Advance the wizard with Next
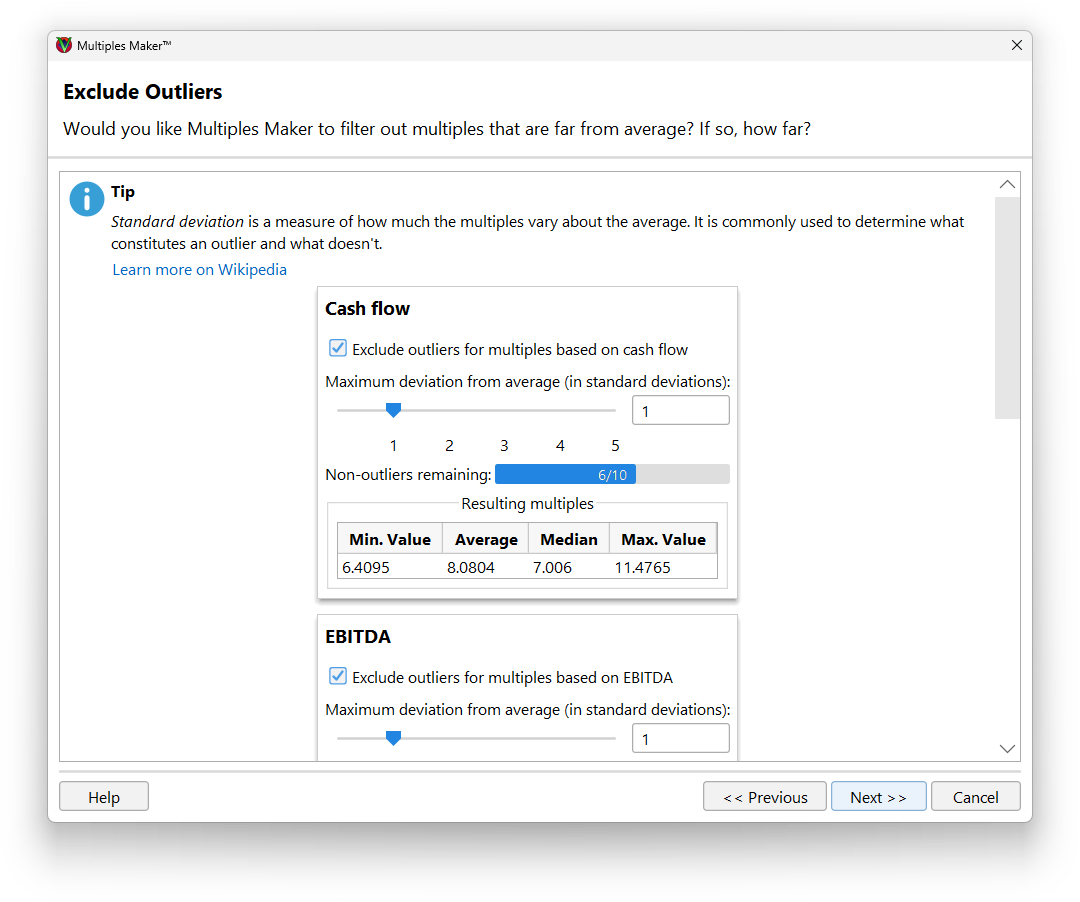Image resolution: width=1080 pixels, height=902 pixels. (x=878, y=796)
